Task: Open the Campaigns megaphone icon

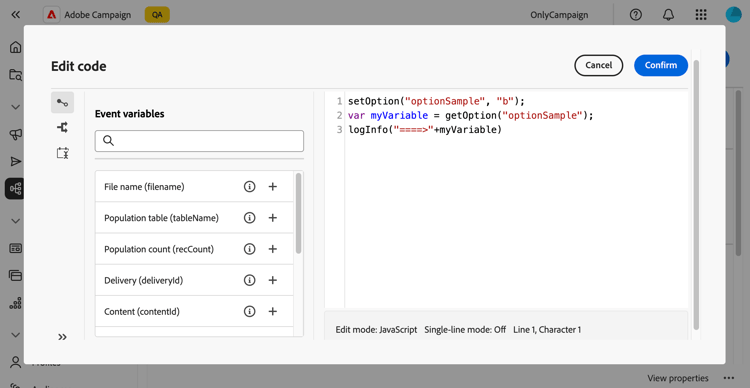Action: (x=15, y=135)
